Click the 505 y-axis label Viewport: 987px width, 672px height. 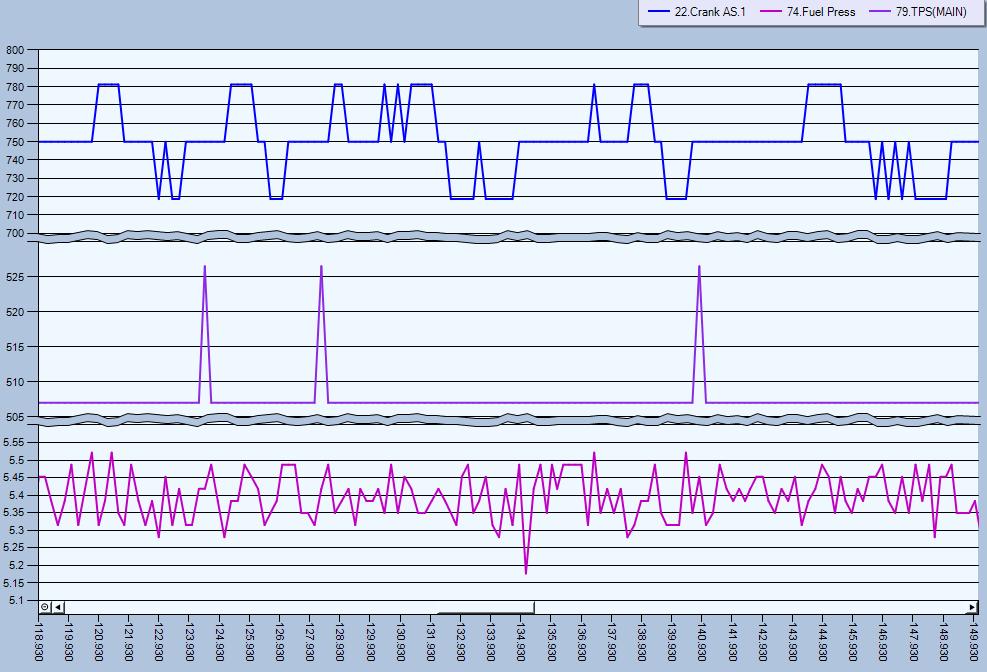[15, 417]
